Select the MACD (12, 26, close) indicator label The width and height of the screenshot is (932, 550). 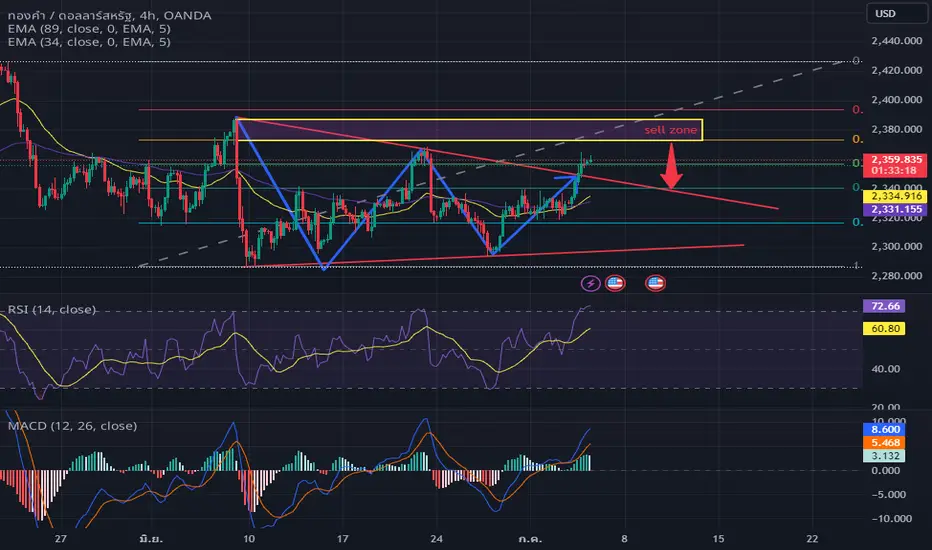coord(73,426)
